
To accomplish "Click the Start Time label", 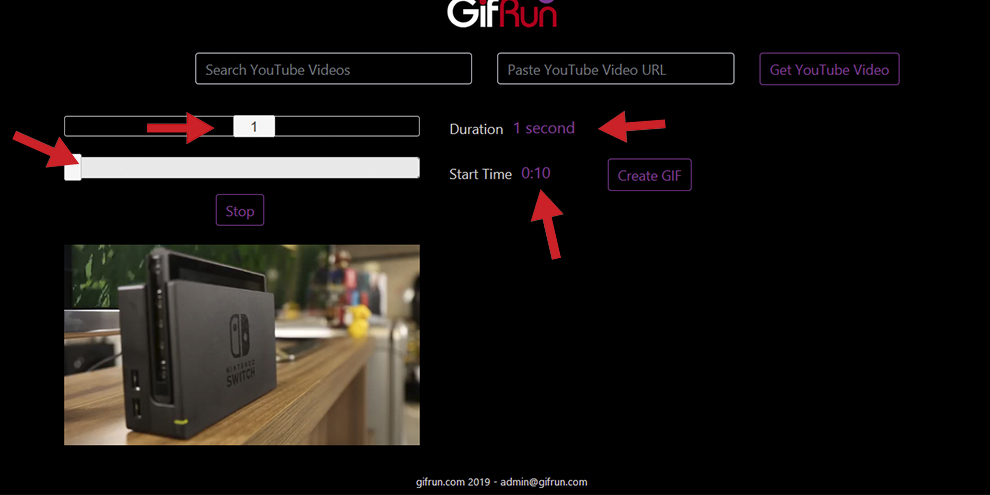I will click(480, 174).
